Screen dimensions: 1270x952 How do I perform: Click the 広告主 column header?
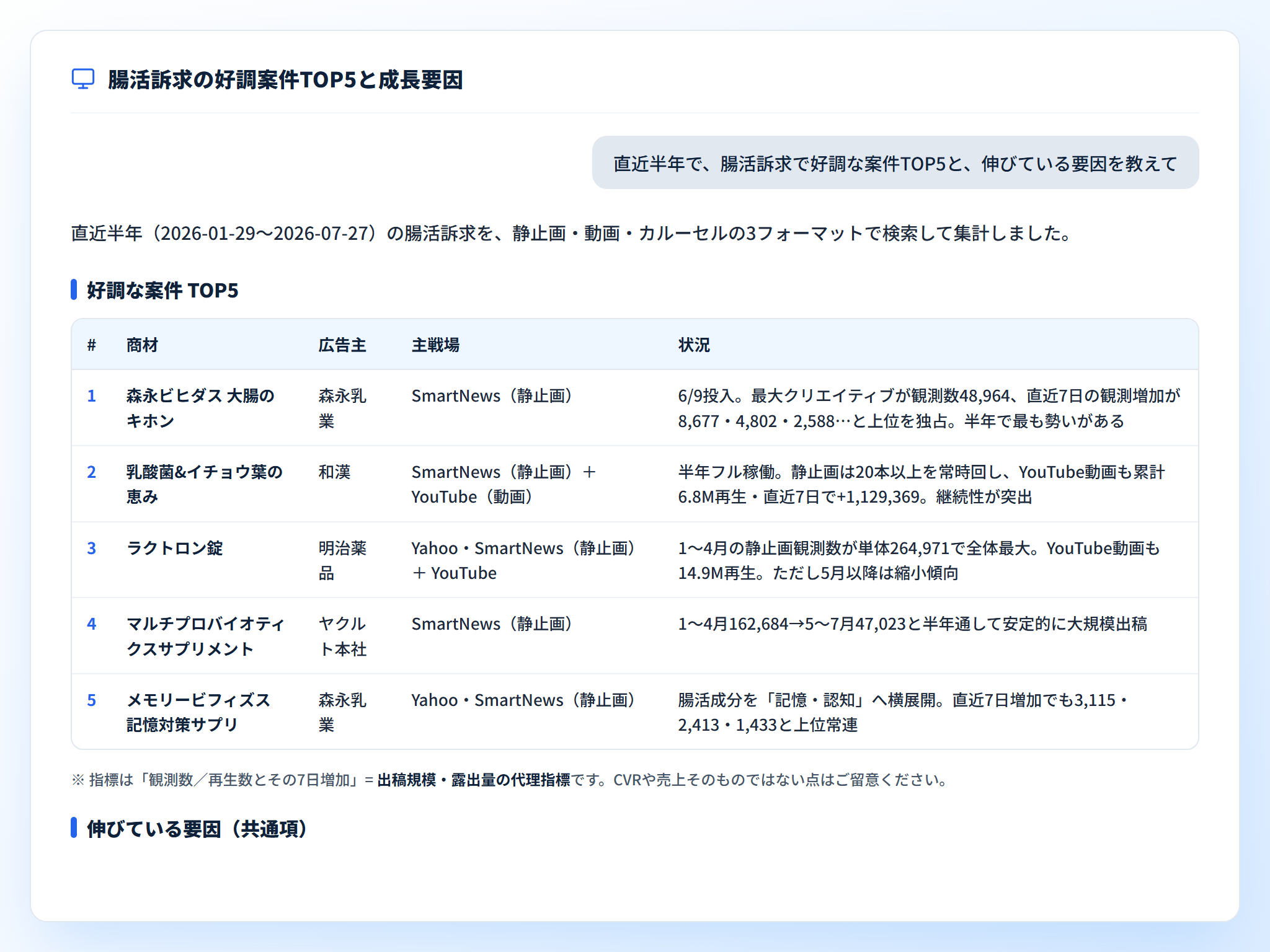tap(342, 345)
